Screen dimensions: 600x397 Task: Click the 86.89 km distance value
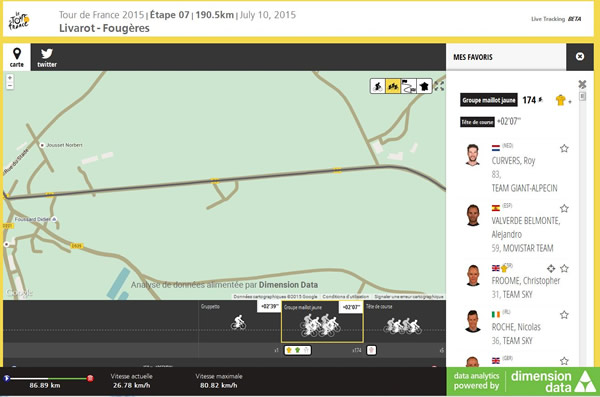point(45,385)
